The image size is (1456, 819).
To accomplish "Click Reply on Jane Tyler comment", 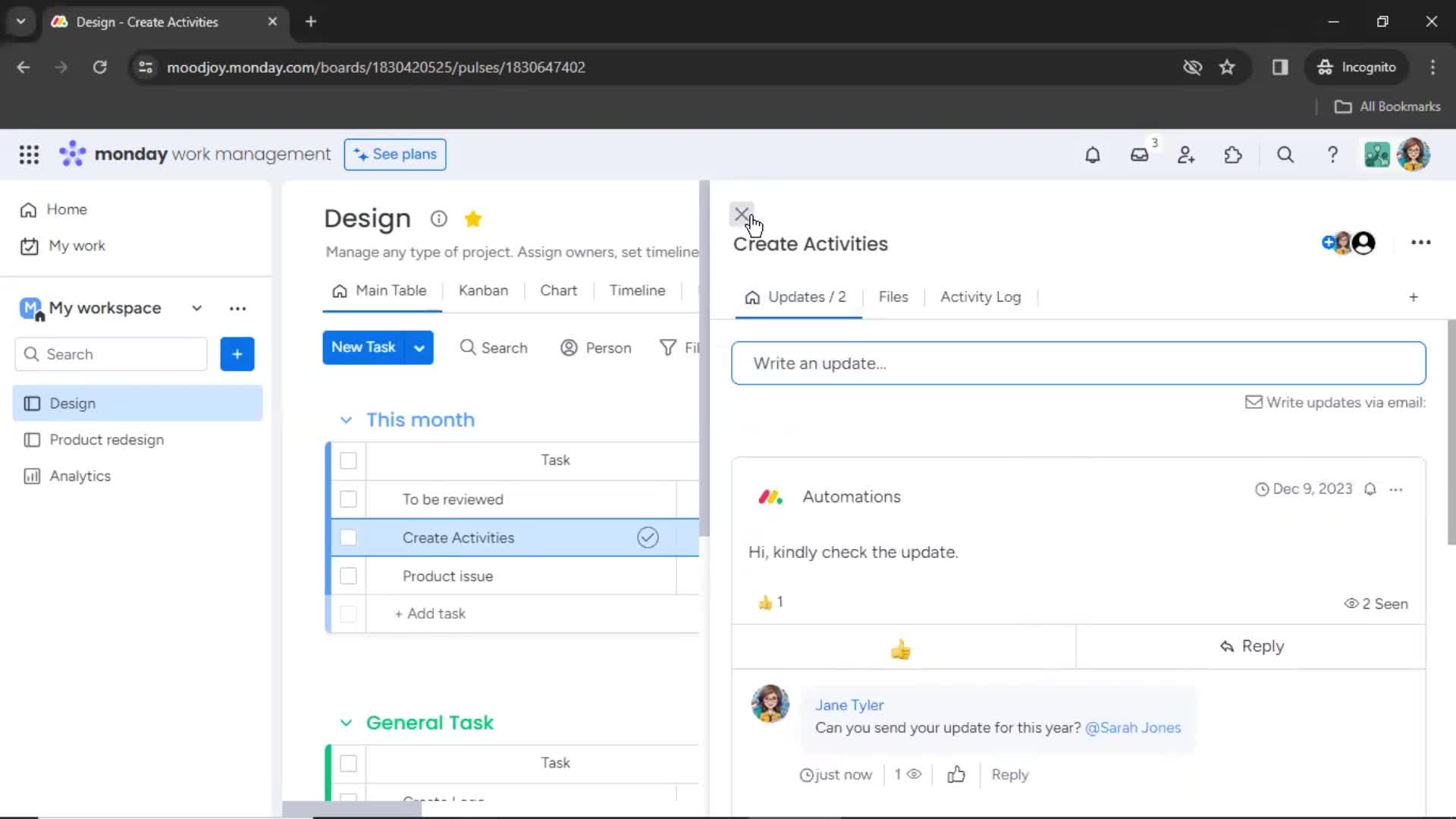I will pos(1010,774).
